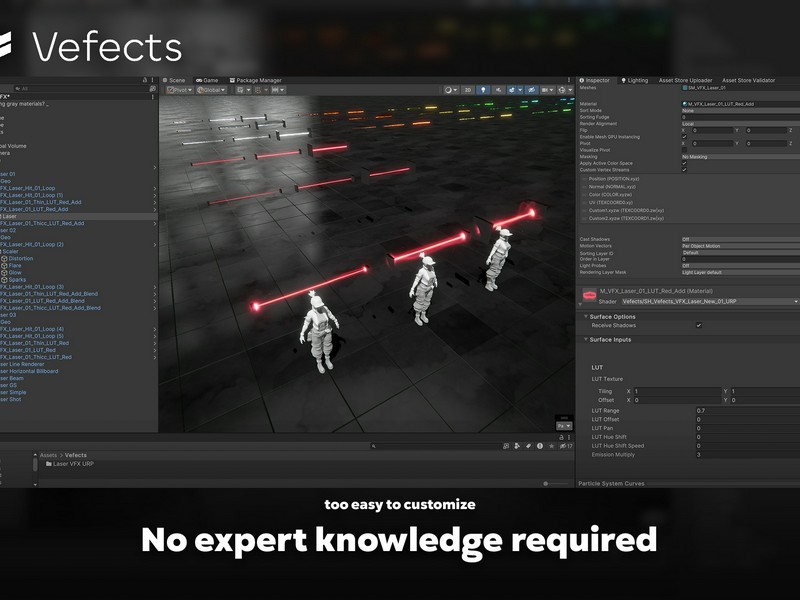This screenshot has height=600, width=800.
Task: Open scene row kebab menu in Hierarchy
Action: tap(153, 96)
